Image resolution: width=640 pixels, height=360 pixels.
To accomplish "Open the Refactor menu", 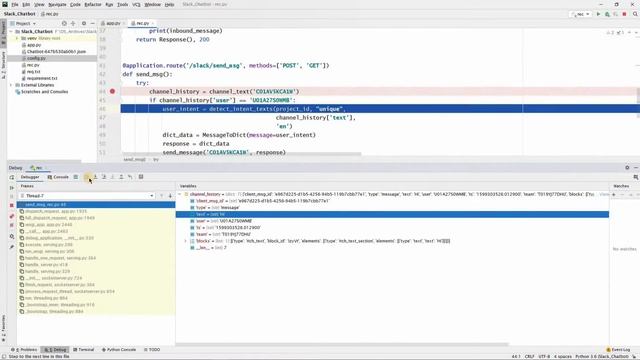I will point(93,4).
